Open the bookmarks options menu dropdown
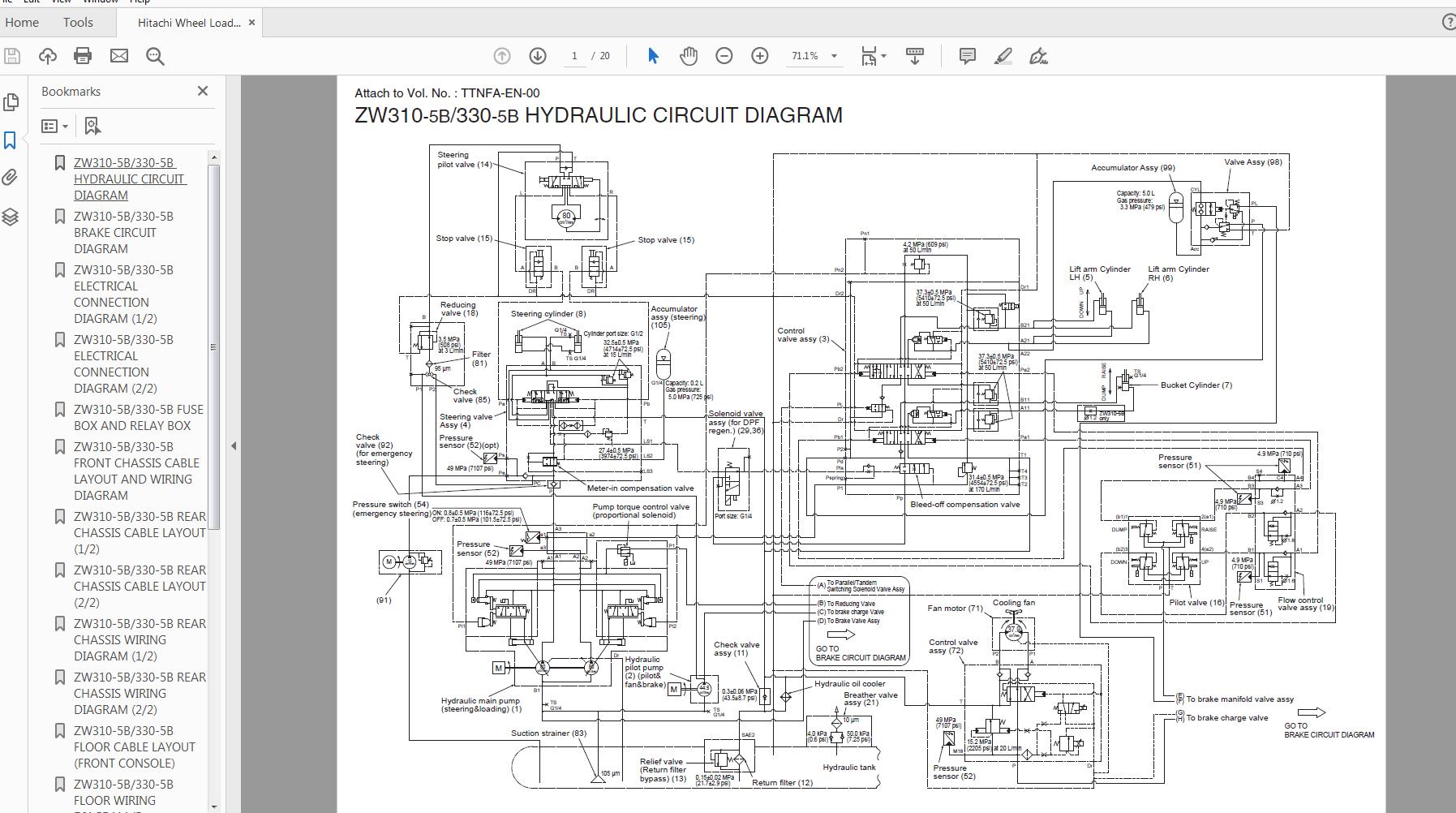This screenshot has width=1456, height=813. coord(54,126)
